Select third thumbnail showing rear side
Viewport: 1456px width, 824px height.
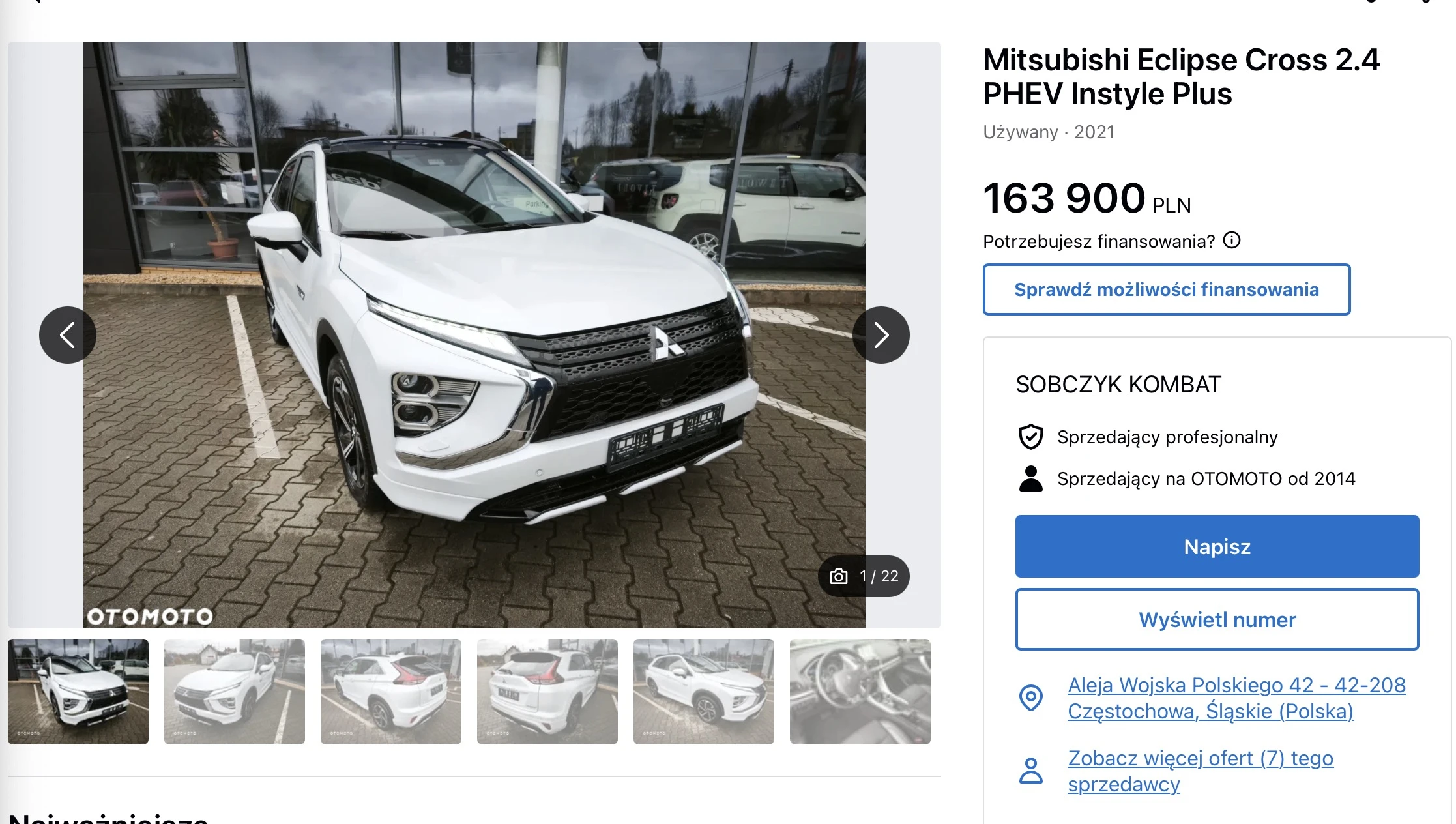(391, 692)
